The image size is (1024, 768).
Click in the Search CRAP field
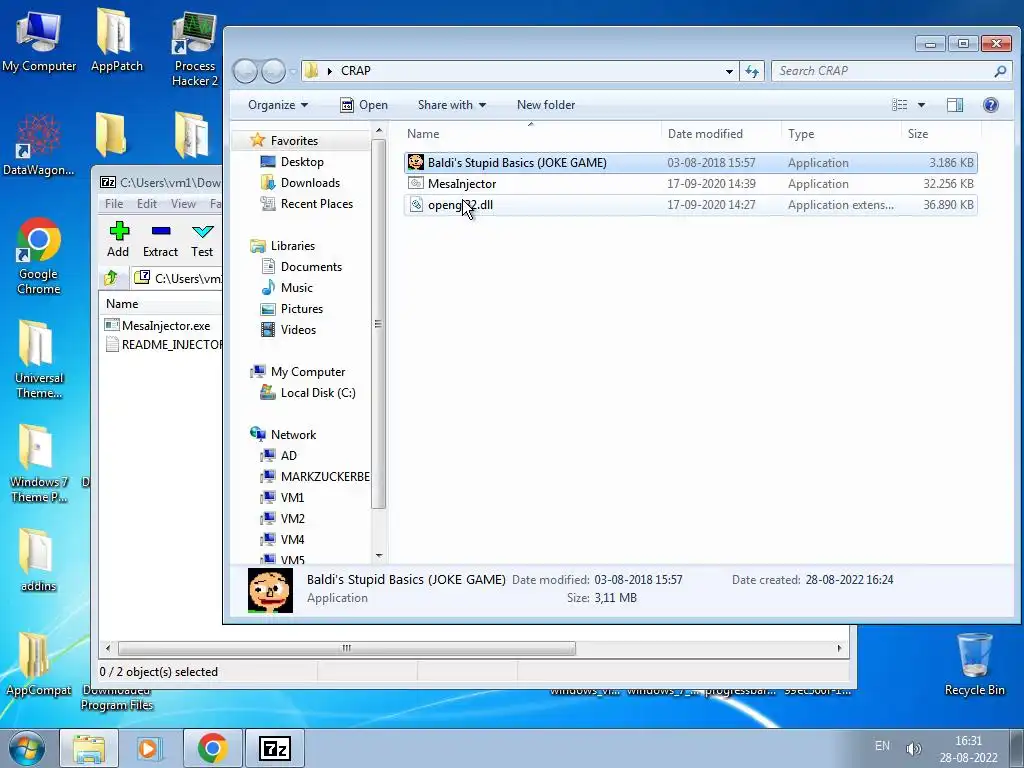point(889,71)
